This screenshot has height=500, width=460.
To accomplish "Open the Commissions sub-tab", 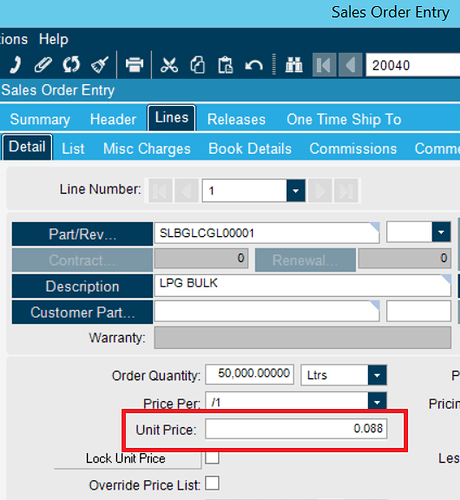I will pos(353,149).
